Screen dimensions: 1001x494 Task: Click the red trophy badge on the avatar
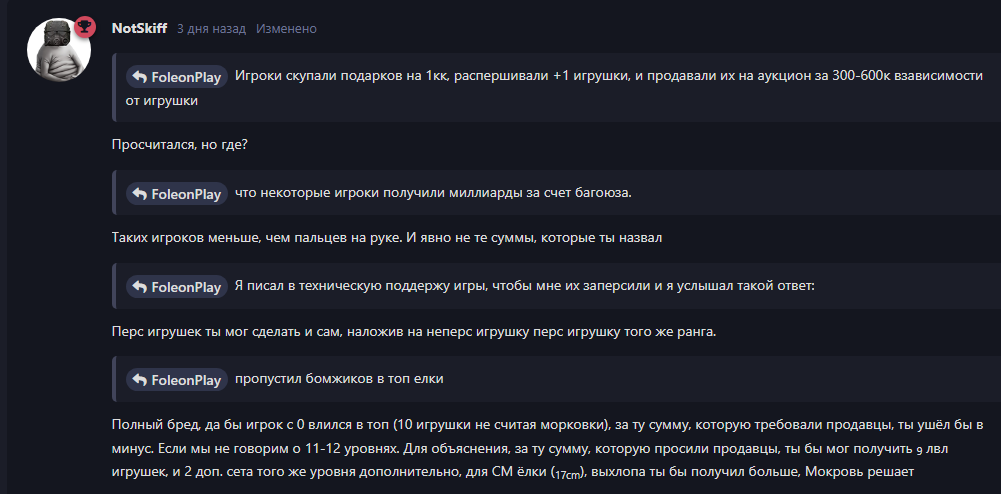tap(84, 27)
